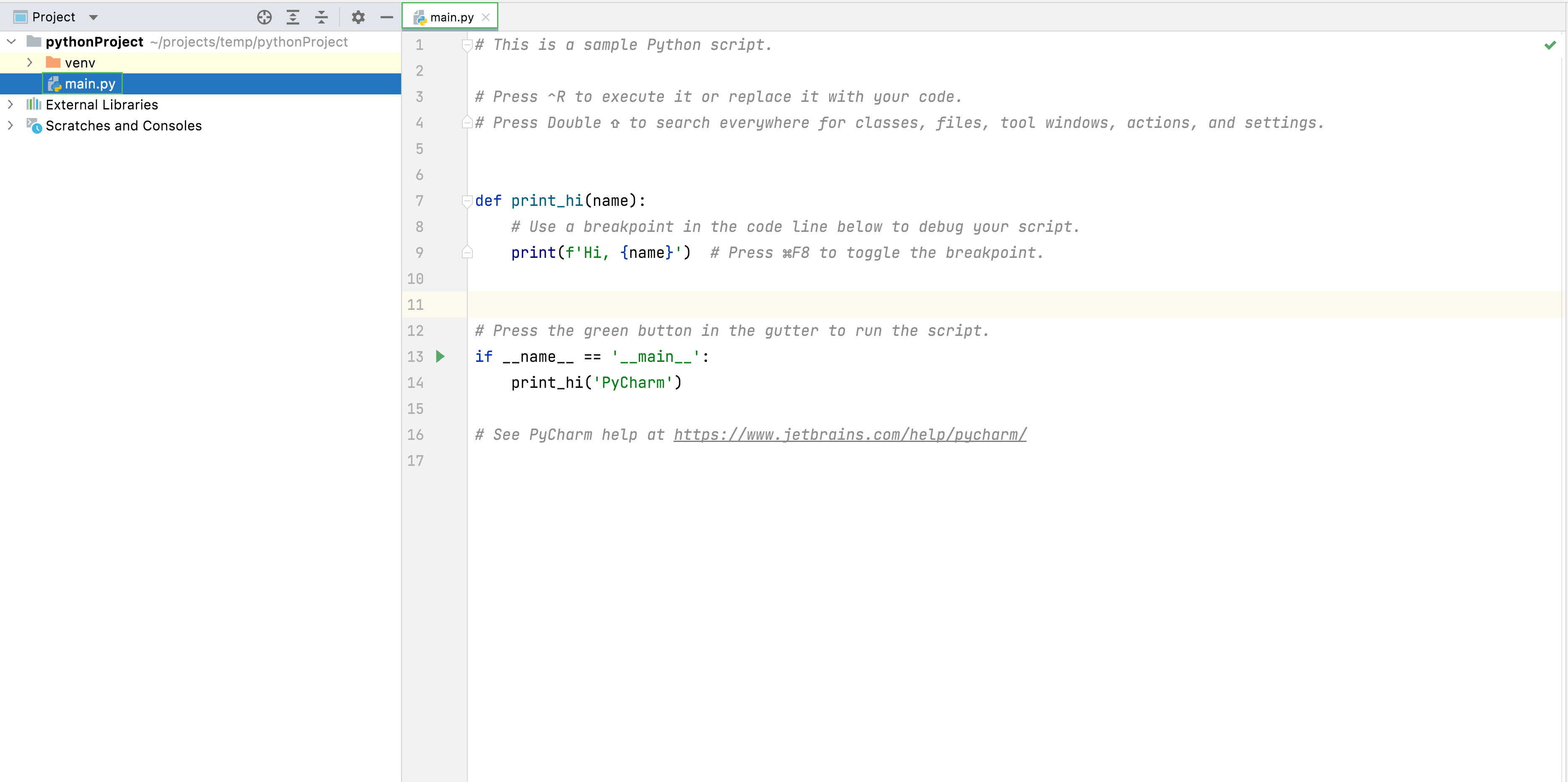Viewport: 1568px width, 782px height.
Task: Open the JetBrains PyCharm help link
Action: tap(849, 434)
